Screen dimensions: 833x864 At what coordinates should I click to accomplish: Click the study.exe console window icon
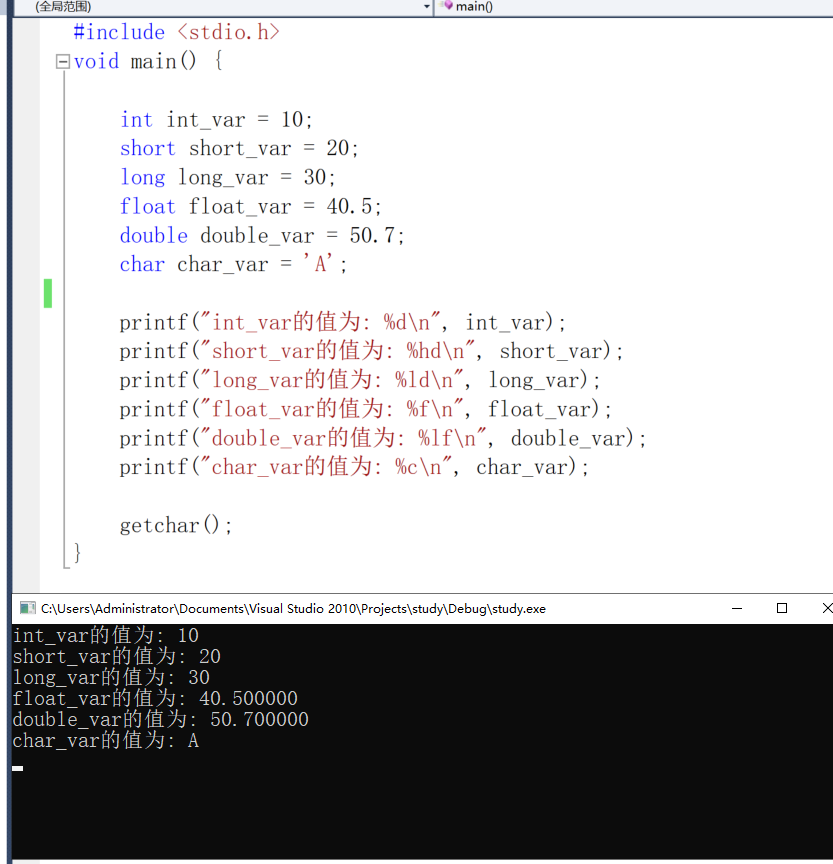(x=28, y=608)
